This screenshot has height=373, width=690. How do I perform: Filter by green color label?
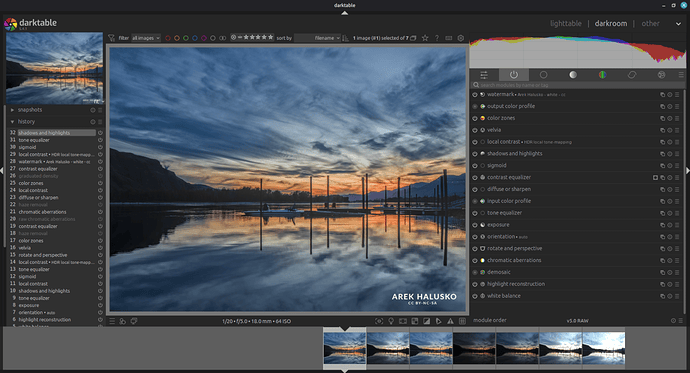186,38
